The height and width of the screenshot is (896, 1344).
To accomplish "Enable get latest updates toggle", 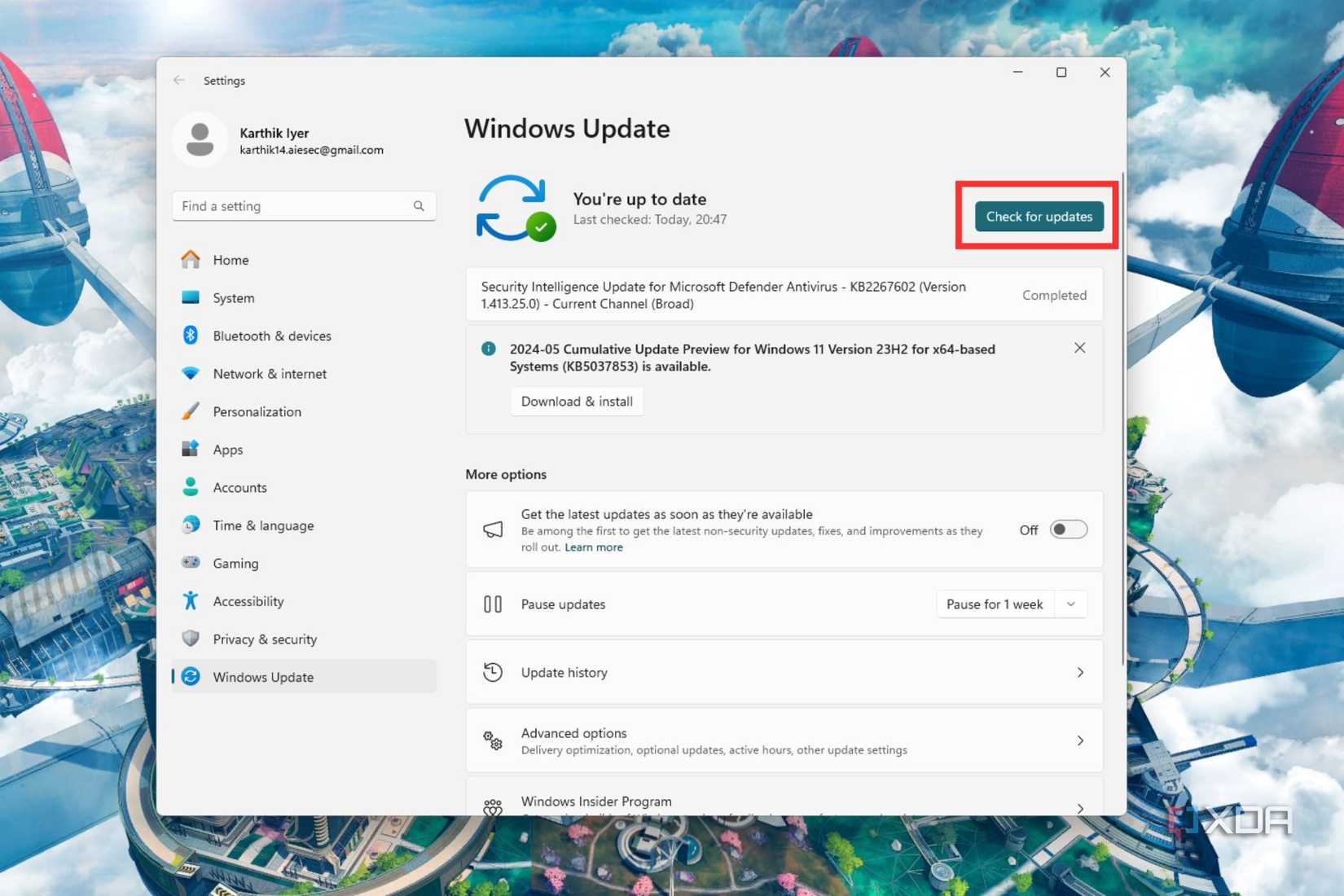I will pos(1068,529).
